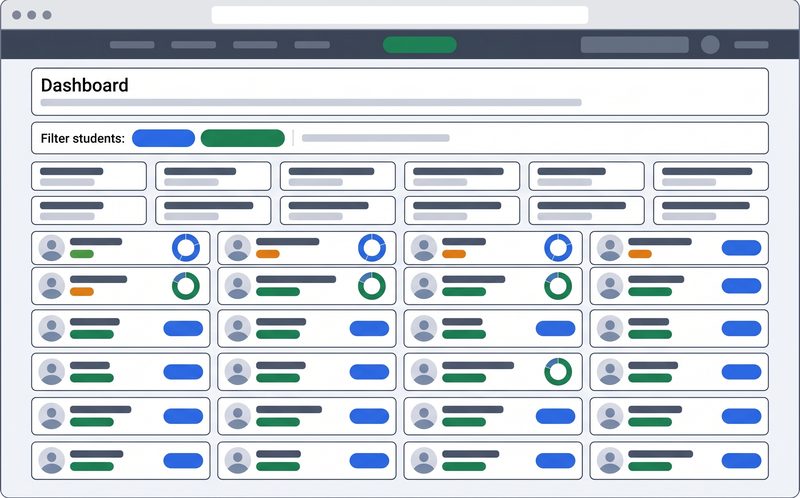
Task: Open the blue donut chart on the light-green-tag card
Action: click(186, 248)
